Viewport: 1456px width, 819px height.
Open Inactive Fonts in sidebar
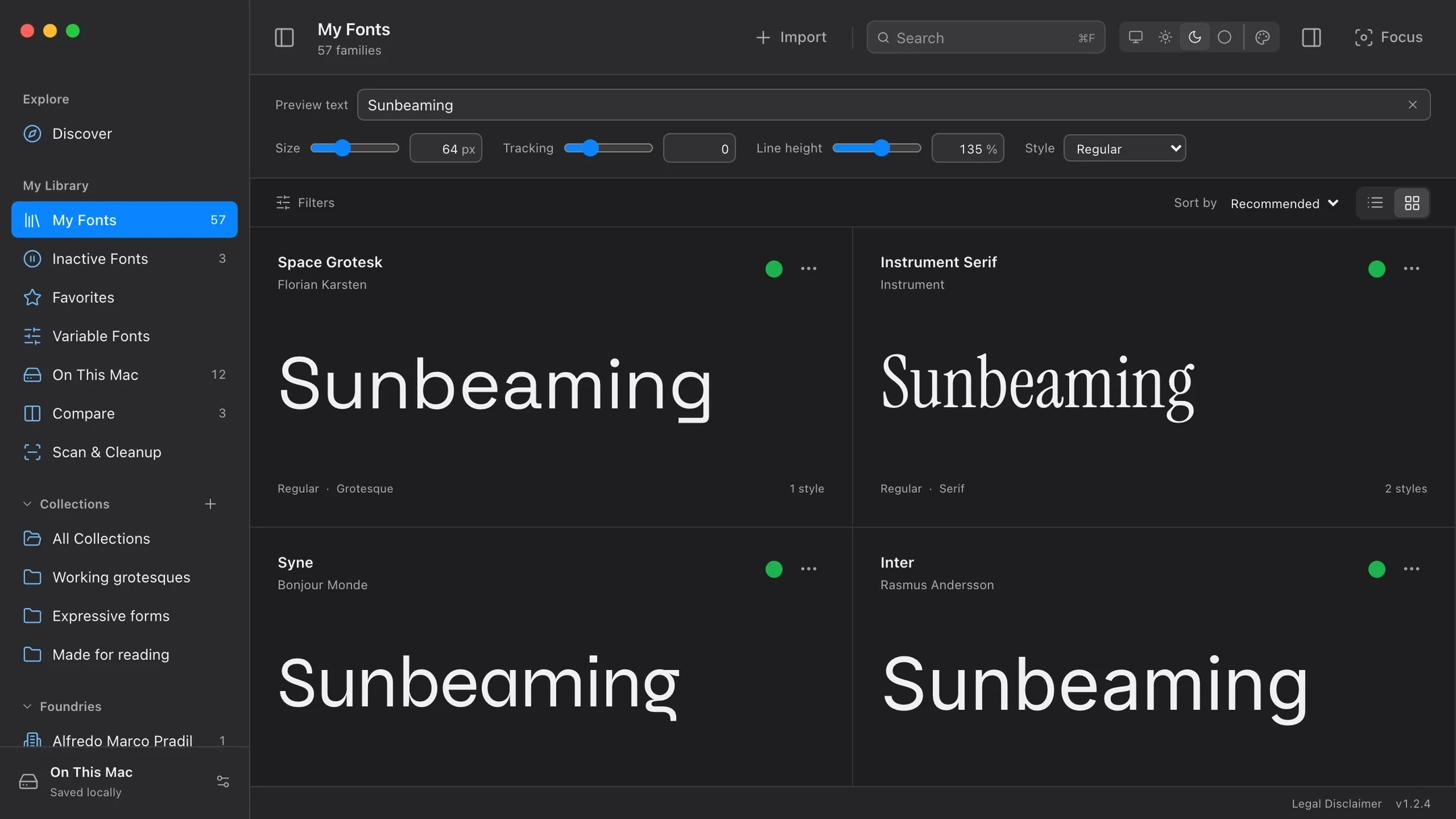[125, 259]
